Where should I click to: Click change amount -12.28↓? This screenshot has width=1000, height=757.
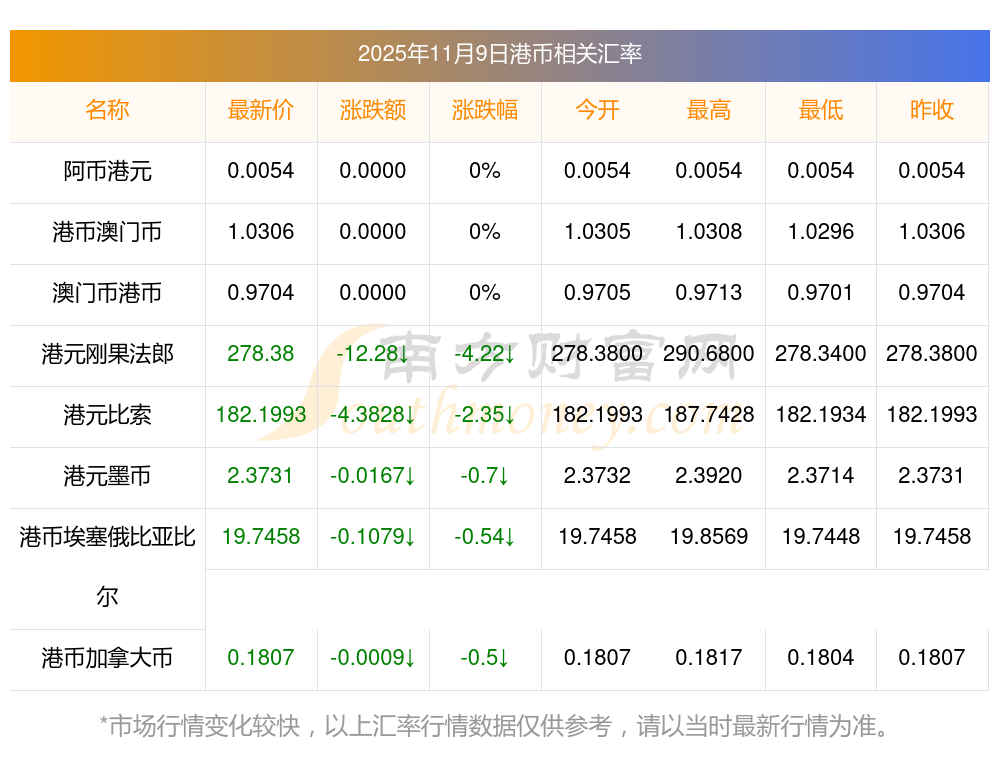point(372,353)
